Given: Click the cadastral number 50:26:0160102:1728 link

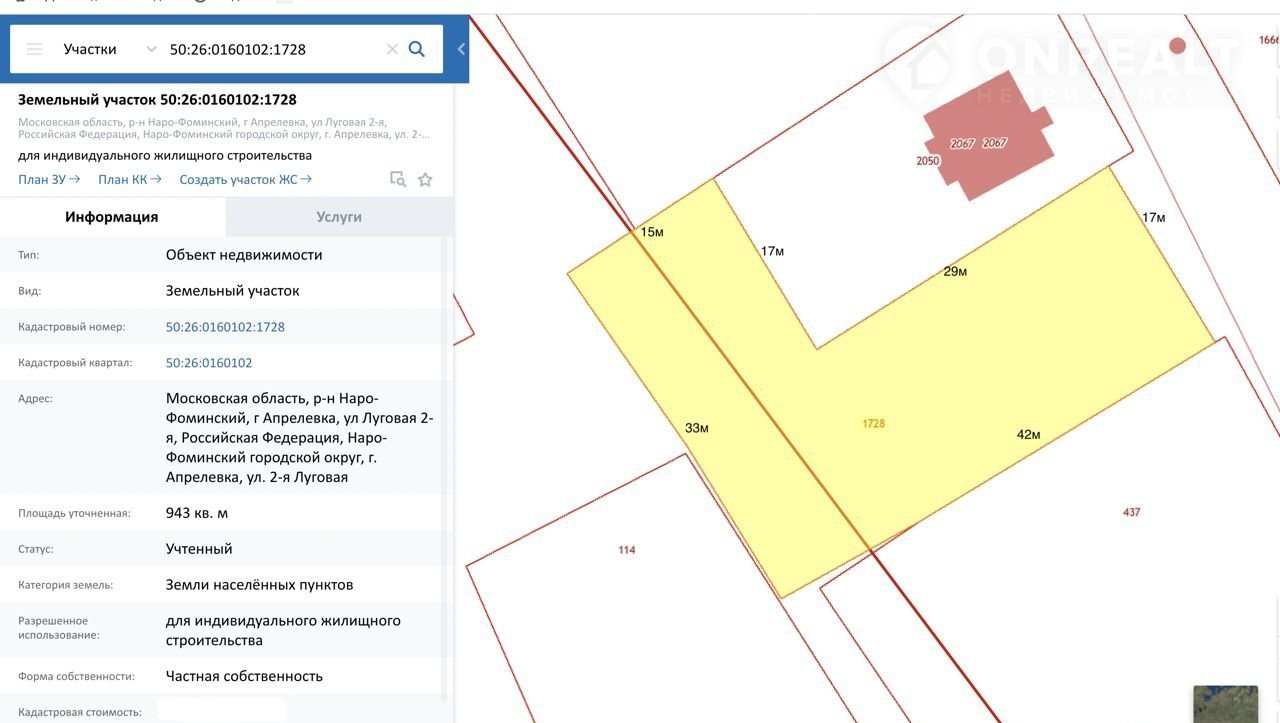Looking at the screenshot, I should [x=225, y=327].
